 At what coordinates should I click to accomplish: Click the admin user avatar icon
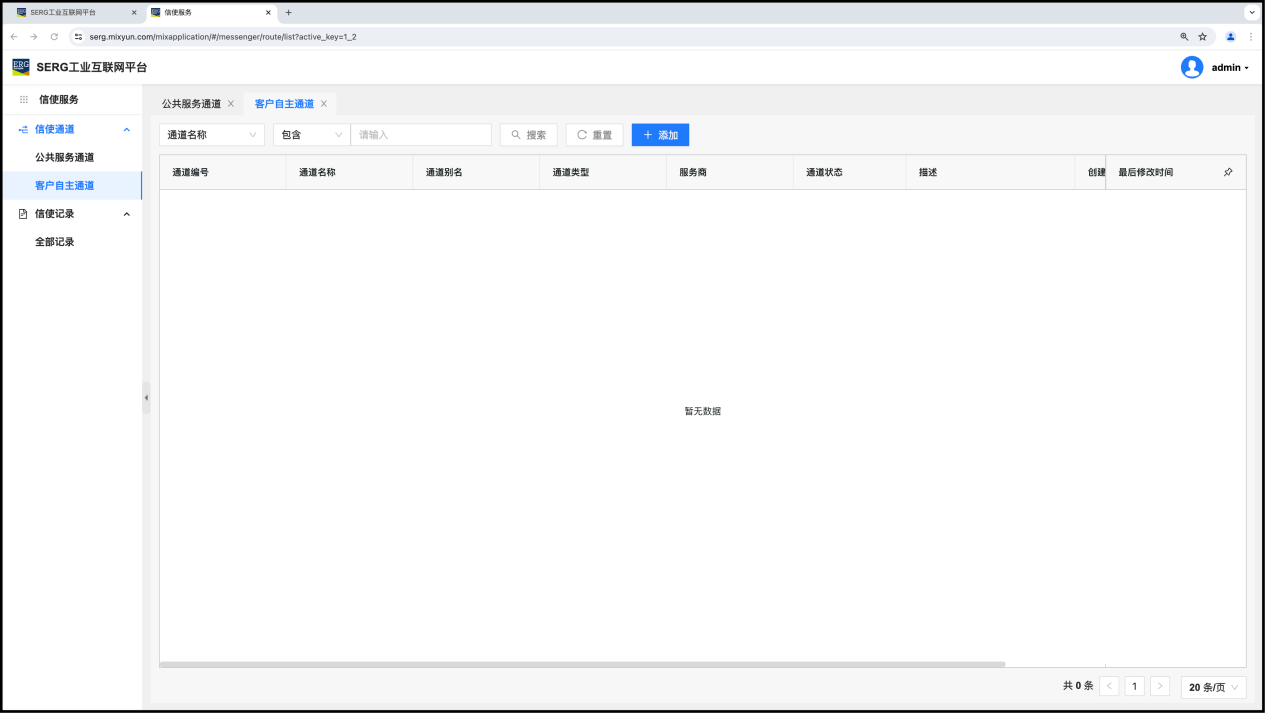(1191, 67)
